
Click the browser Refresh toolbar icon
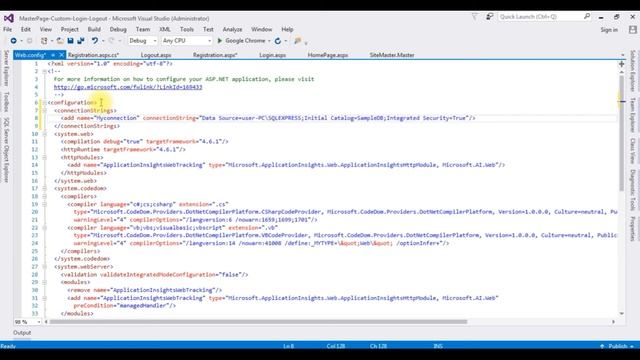tap(278, 41)
